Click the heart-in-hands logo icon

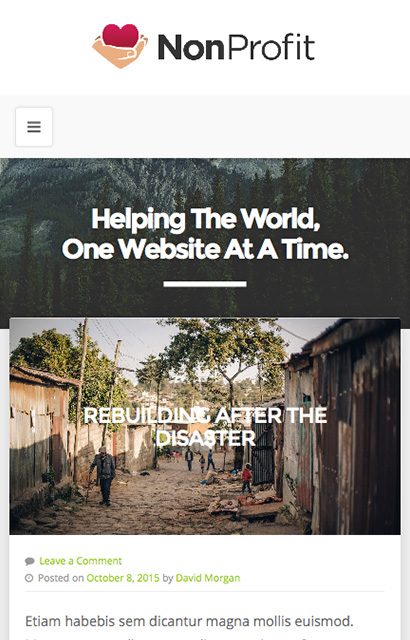(120, 46)
